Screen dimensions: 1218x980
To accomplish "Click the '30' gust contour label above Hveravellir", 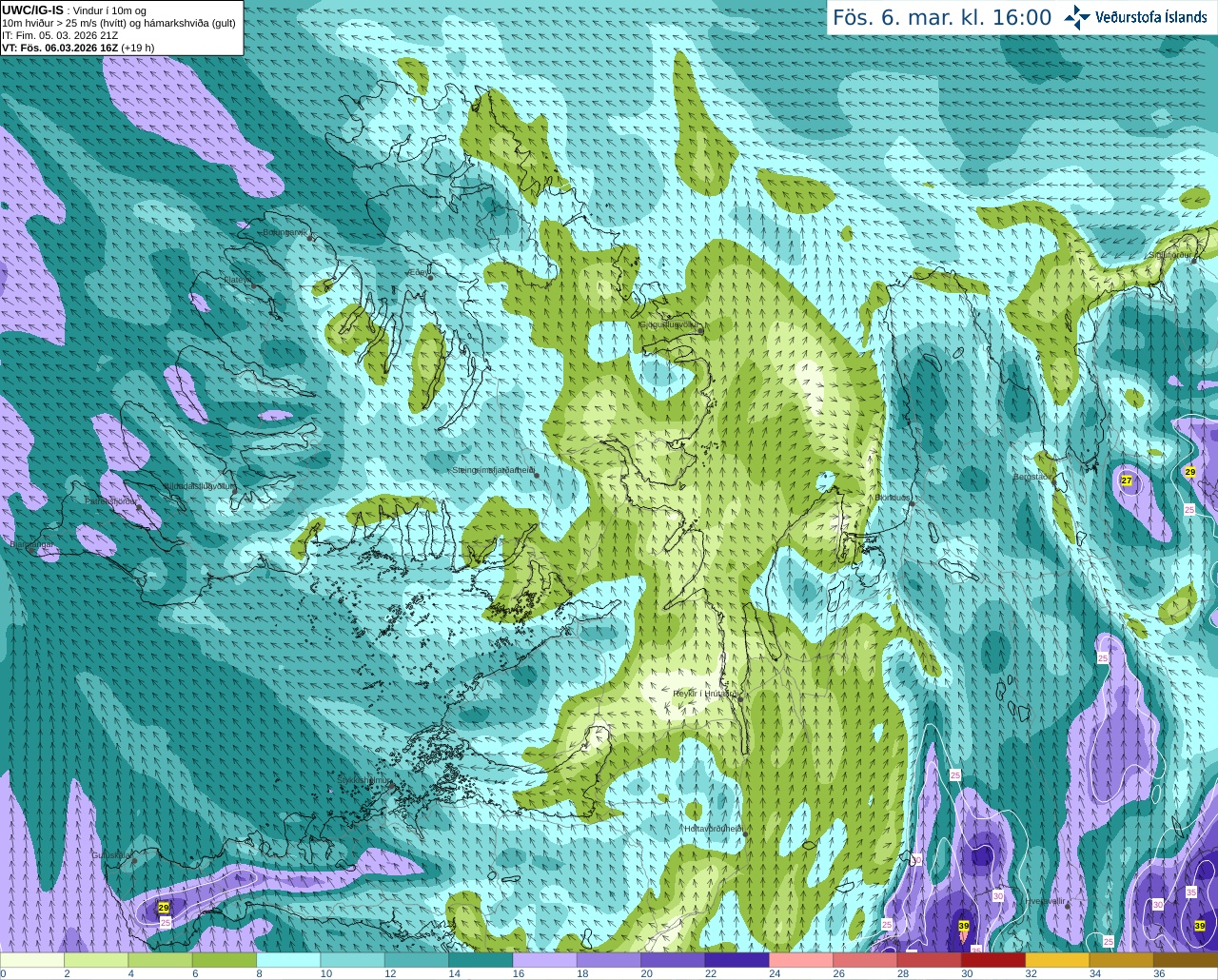I will (x=998, y=895).
